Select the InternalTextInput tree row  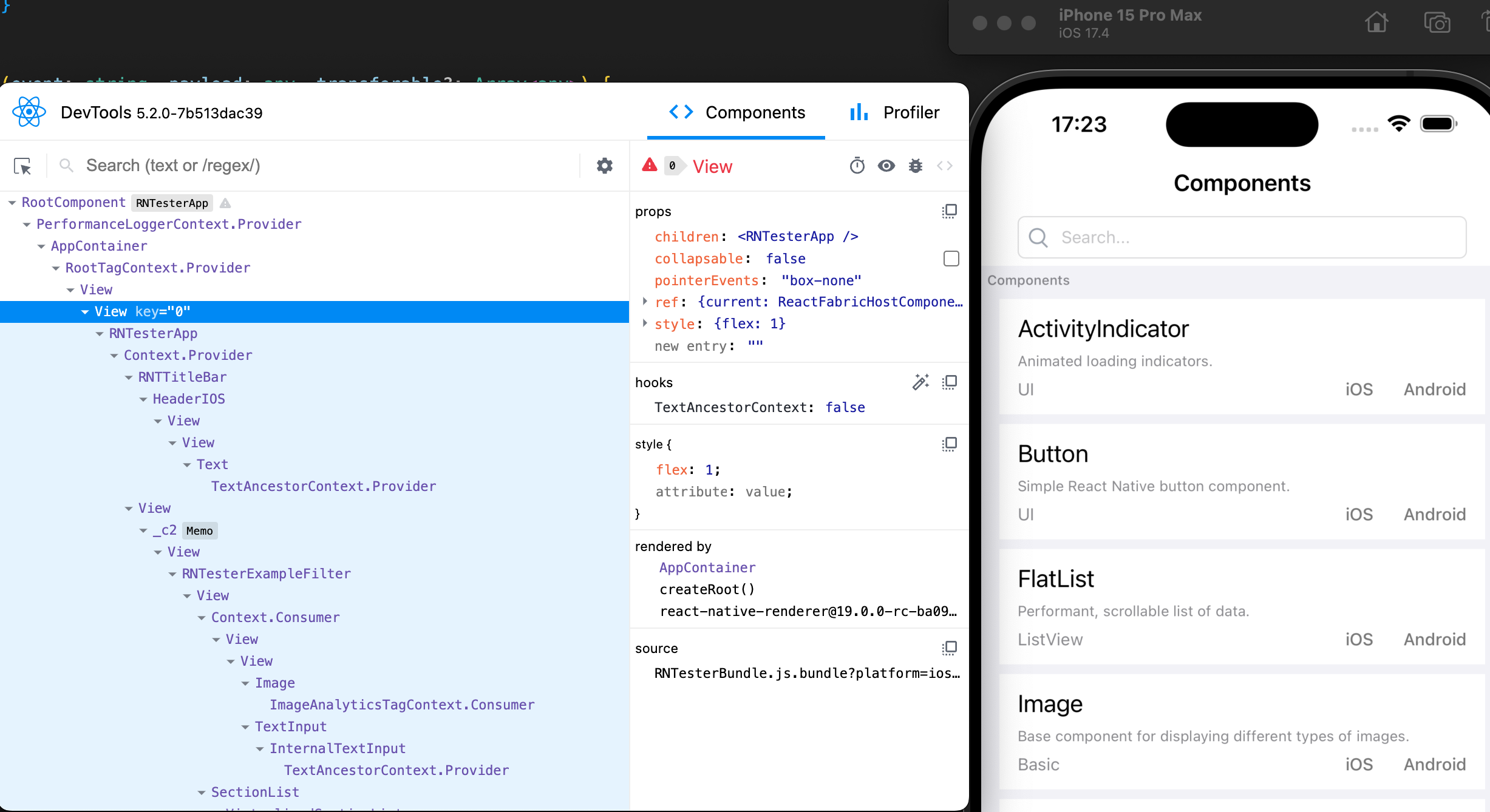[x=315, y=749]
